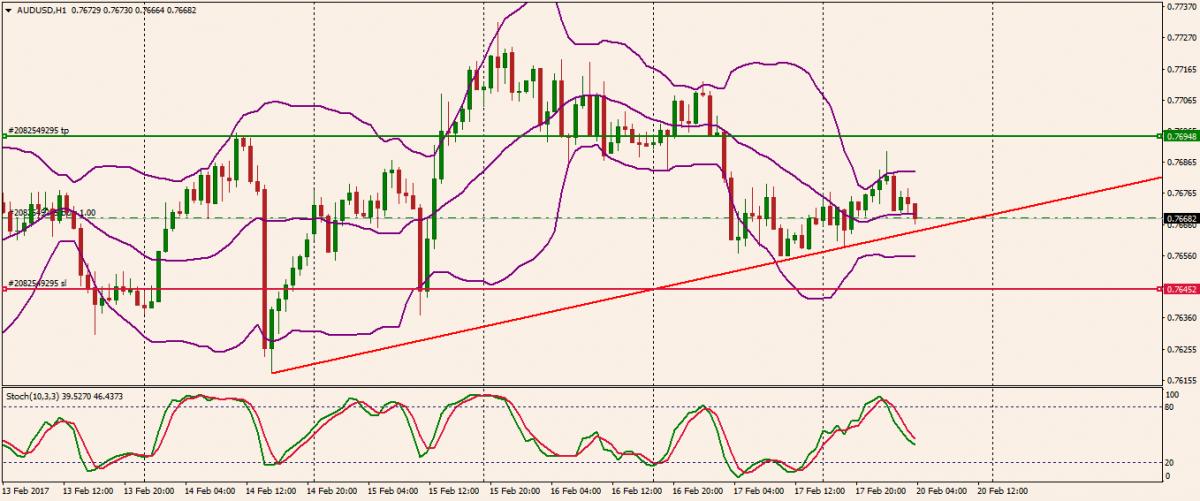Click the 16 Feb 12:00 time label
1200x501 pixels.
[x=636, y=493]
